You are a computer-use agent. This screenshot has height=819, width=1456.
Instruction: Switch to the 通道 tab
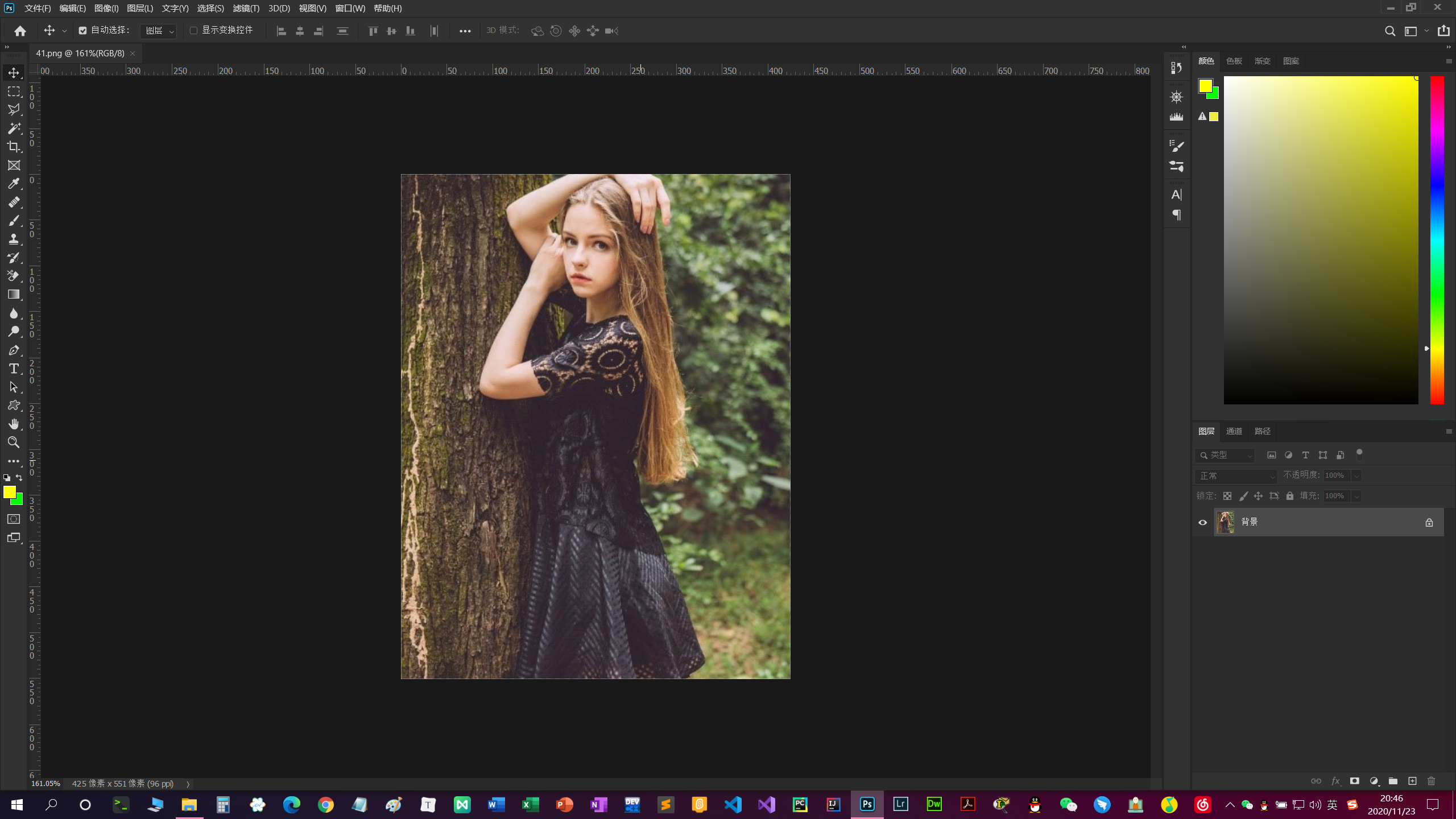(x=1234, y=431)
